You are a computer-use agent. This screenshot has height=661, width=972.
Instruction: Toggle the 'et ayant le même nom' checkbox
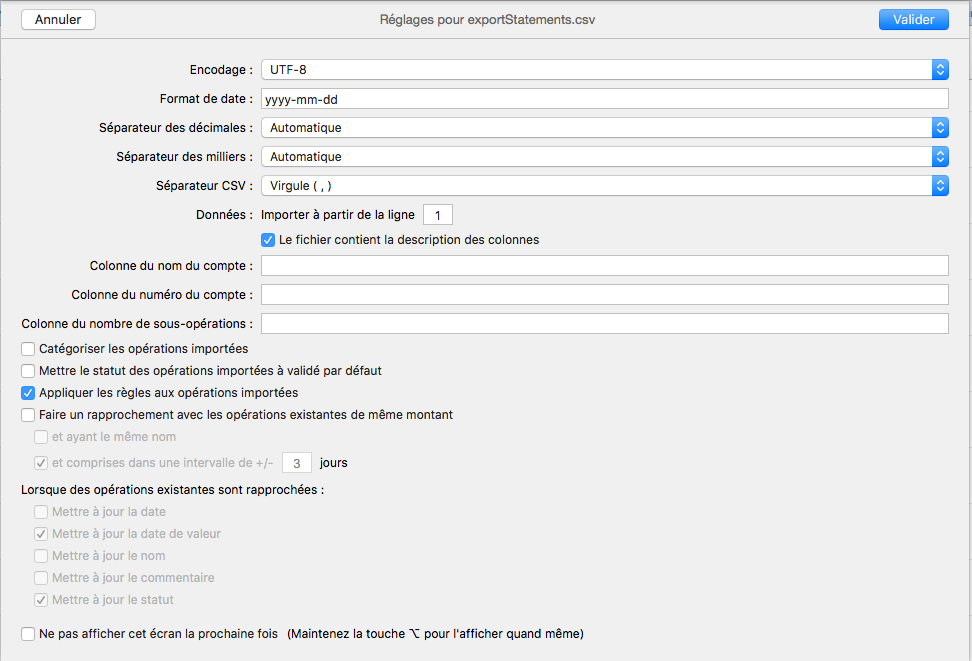41,437
